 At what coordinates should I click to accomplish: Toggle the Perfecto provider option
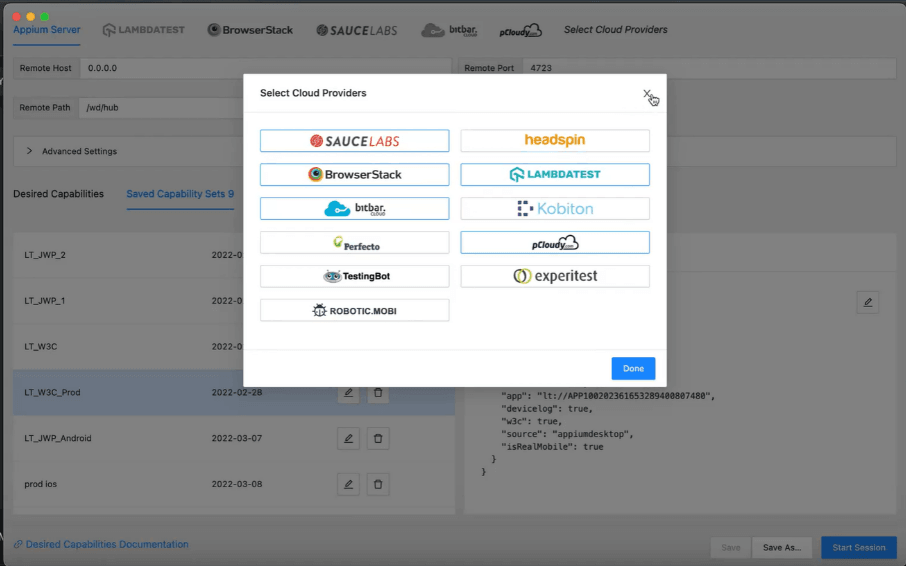[354, 242]
